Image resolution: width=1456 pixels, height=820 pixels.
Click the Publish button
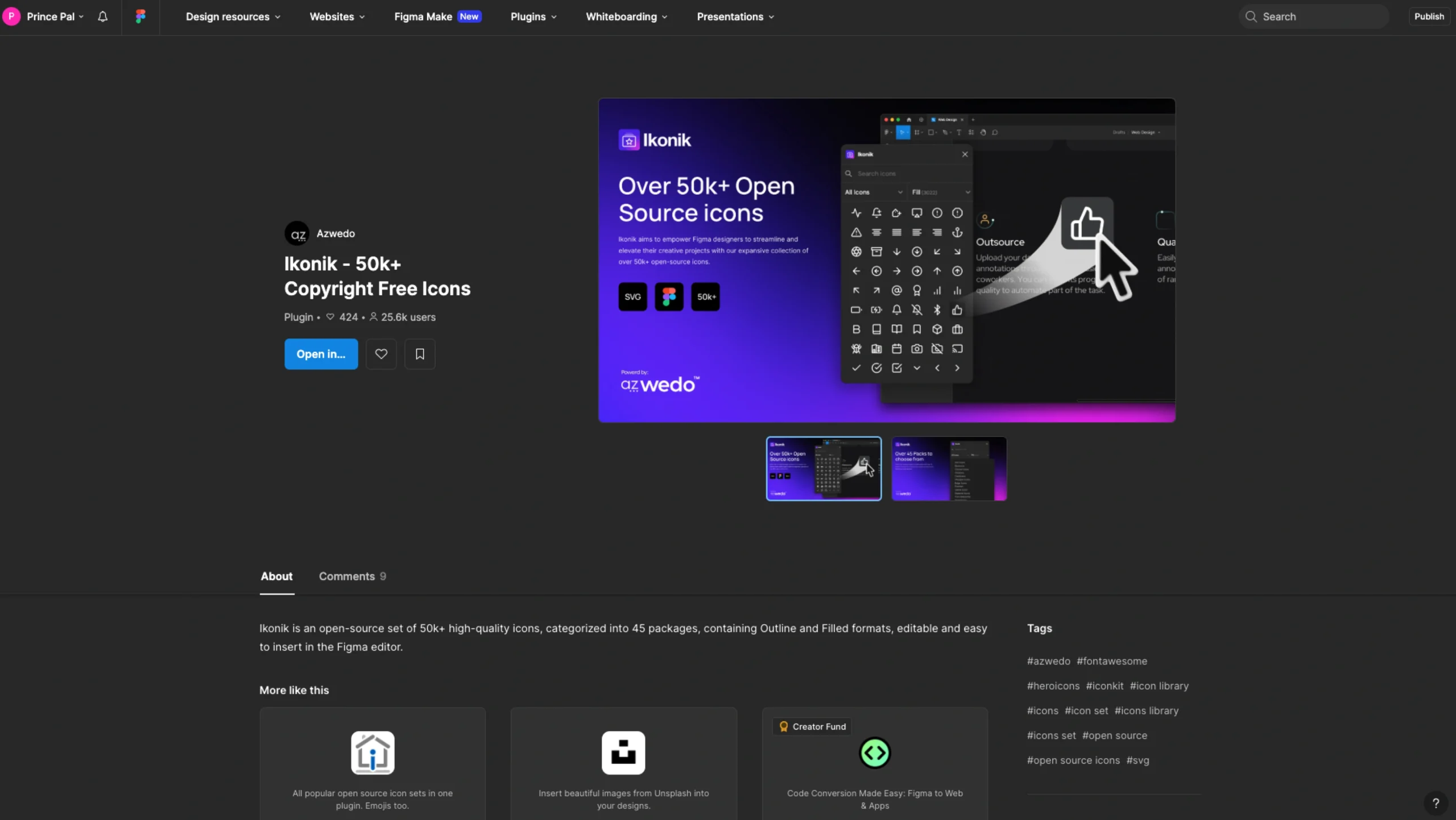point(1429,17)
